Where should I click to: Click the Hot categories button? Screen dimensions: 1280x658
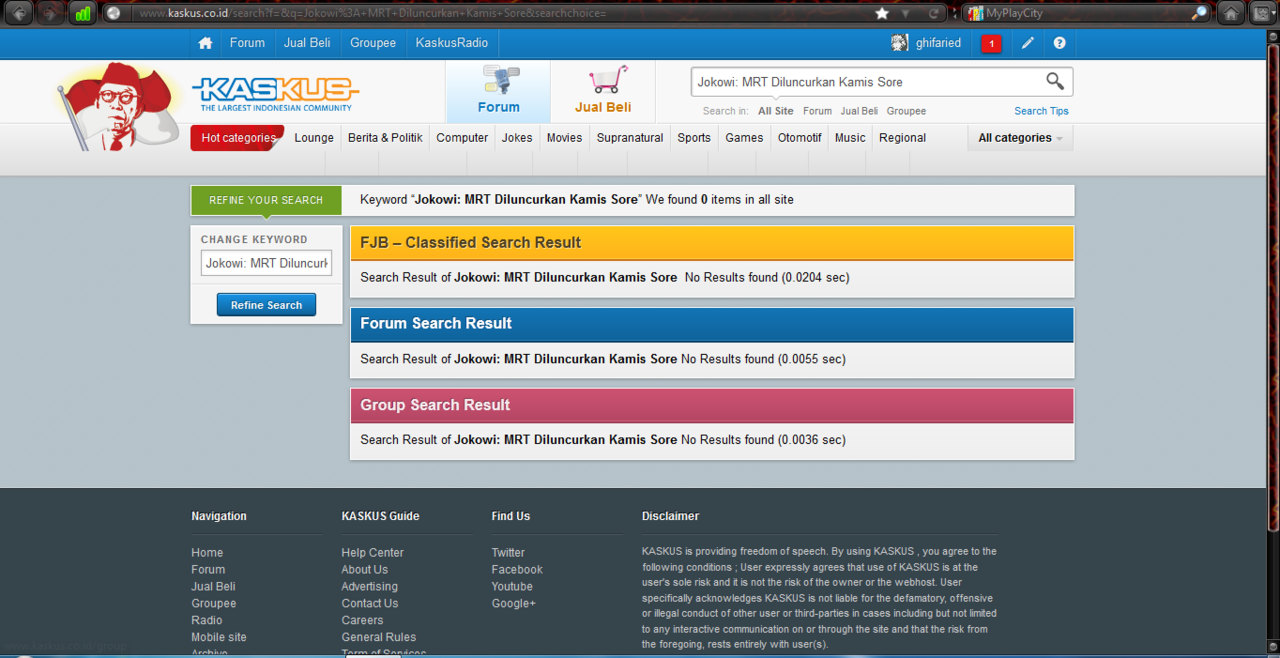[237, 138]
